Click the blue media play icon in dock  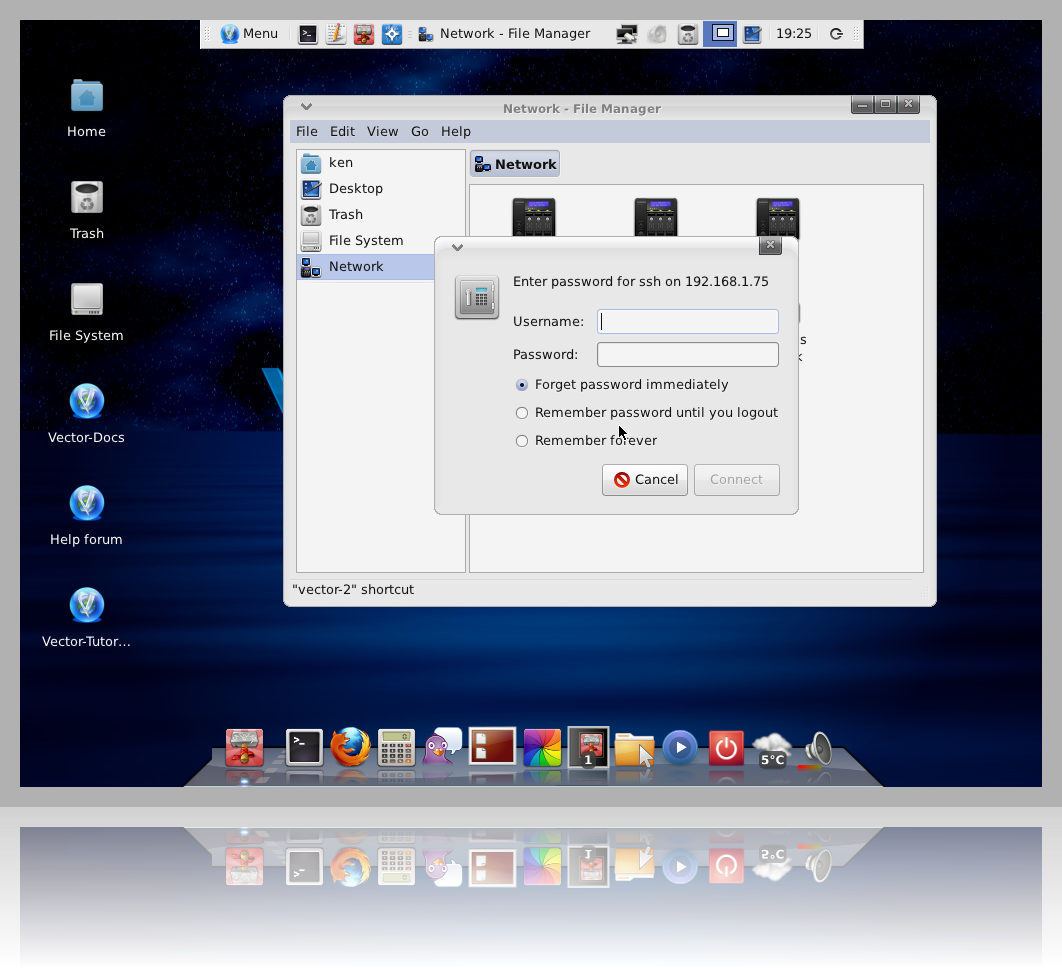[x=680, y=747]
